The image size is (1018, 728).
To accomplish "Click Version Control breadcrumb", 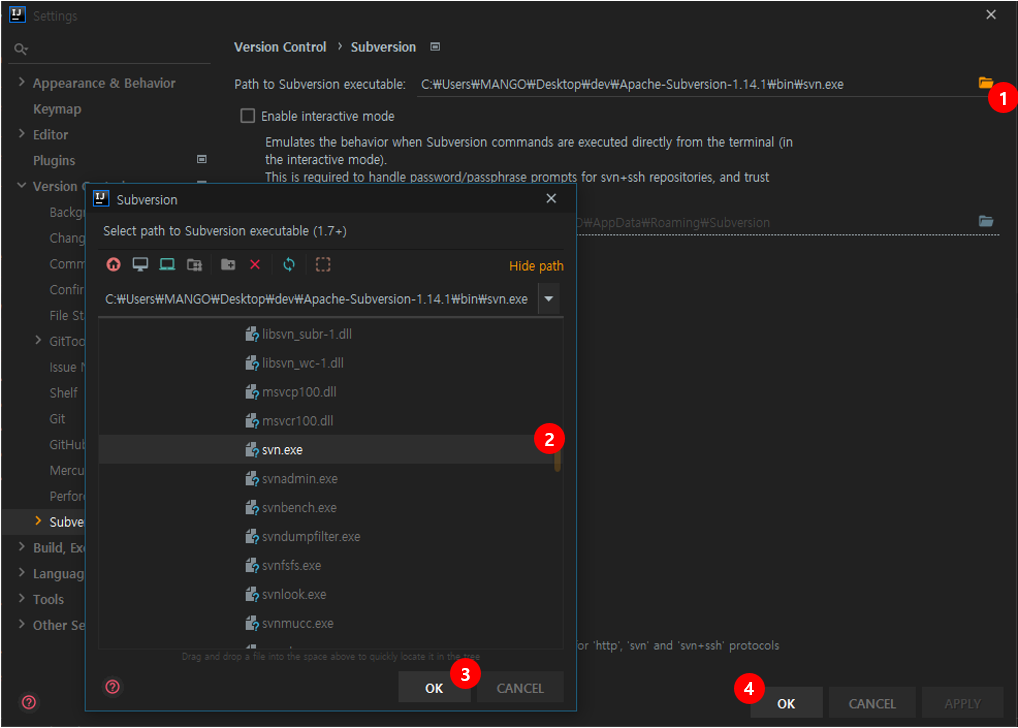I will [280, 47].
